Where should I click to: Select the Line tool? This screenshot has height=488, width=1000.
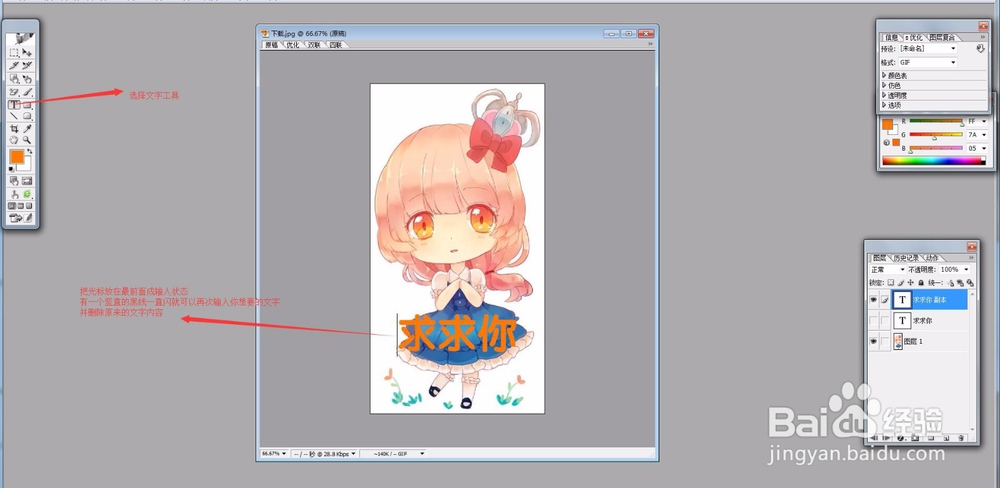point(13,116)
